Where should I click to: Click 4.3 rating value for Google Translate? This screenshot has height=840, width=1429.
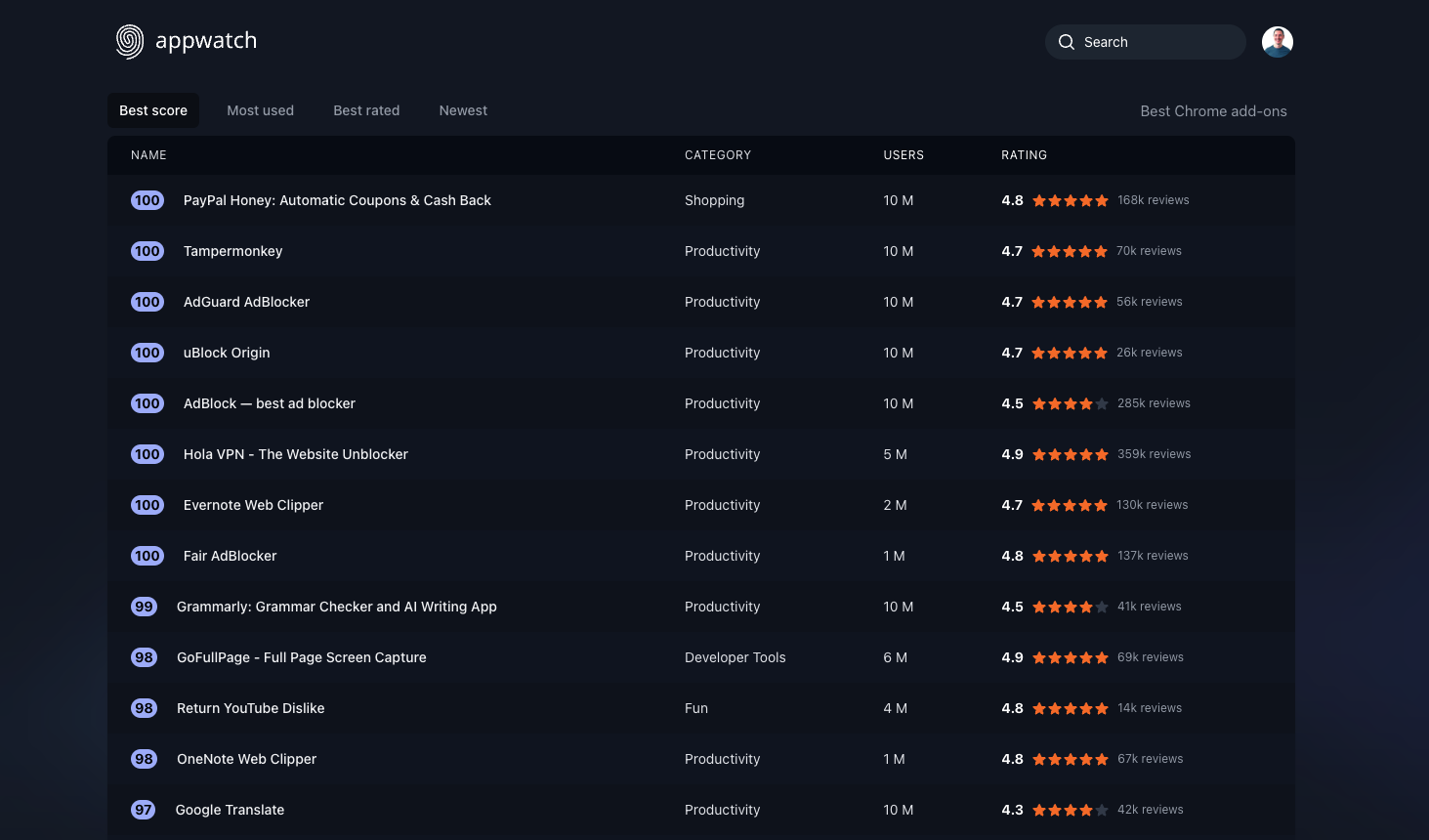coord(1012,810)
